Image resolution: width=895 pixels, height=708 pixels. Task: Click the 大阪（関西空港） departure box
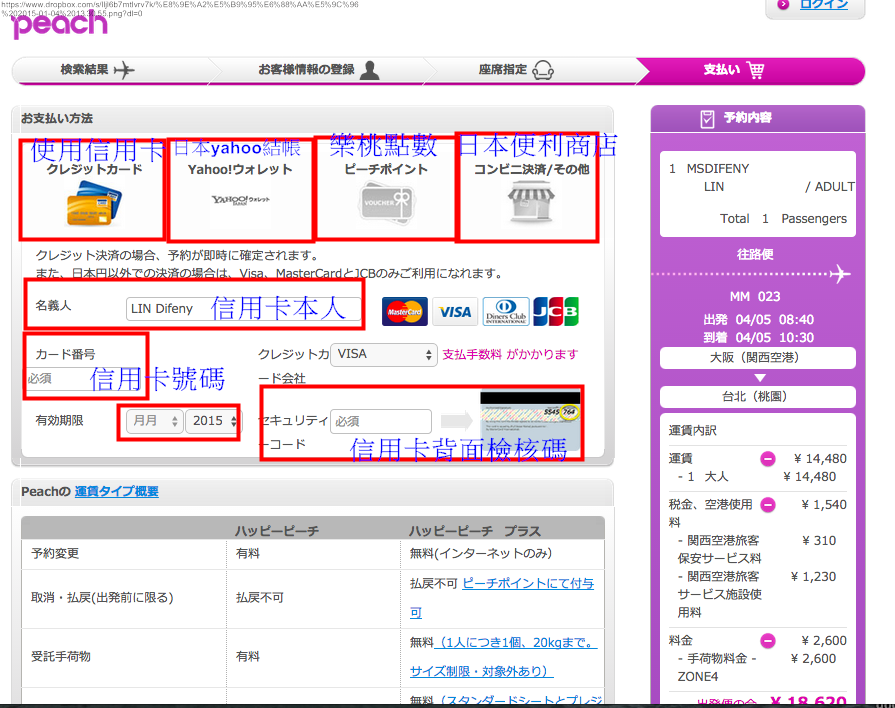point(757,358)
